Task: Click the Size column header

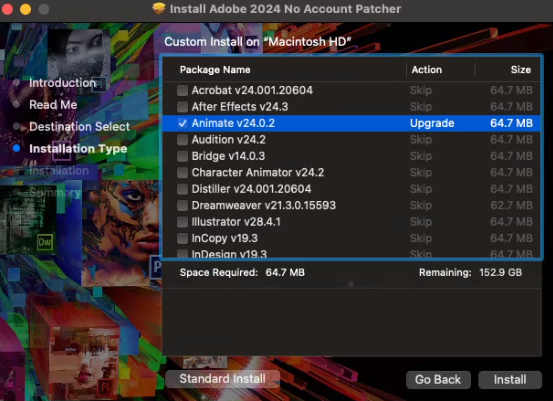Action: click(521, 70)
